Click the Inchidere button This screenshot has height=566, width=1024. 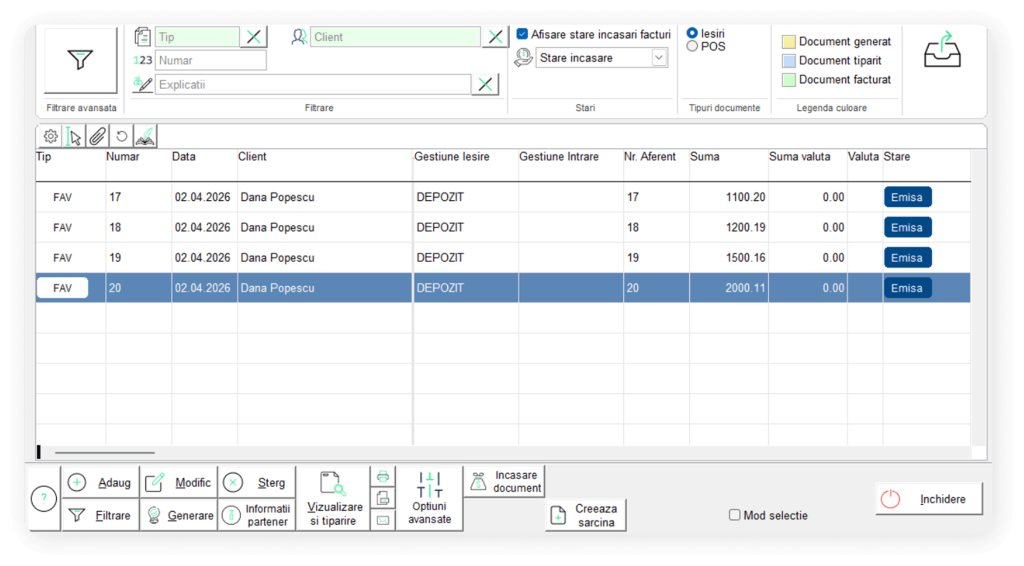pos(929,499)
